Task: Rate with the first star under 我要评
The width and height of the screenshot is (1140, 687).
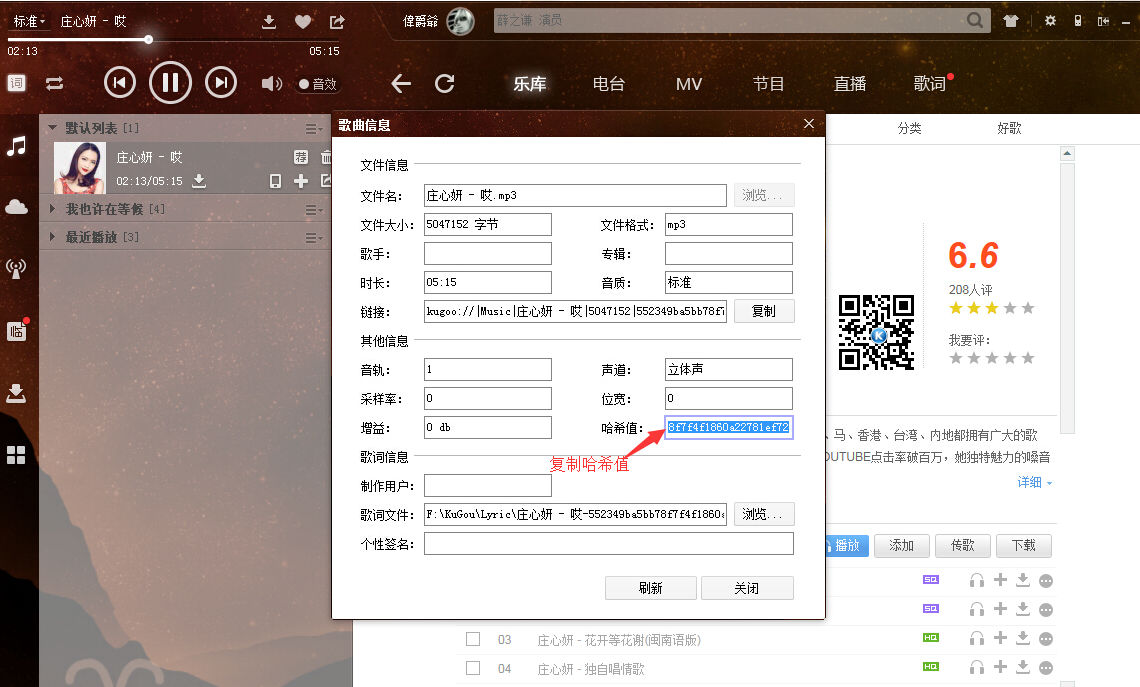Action: (955, 358)
